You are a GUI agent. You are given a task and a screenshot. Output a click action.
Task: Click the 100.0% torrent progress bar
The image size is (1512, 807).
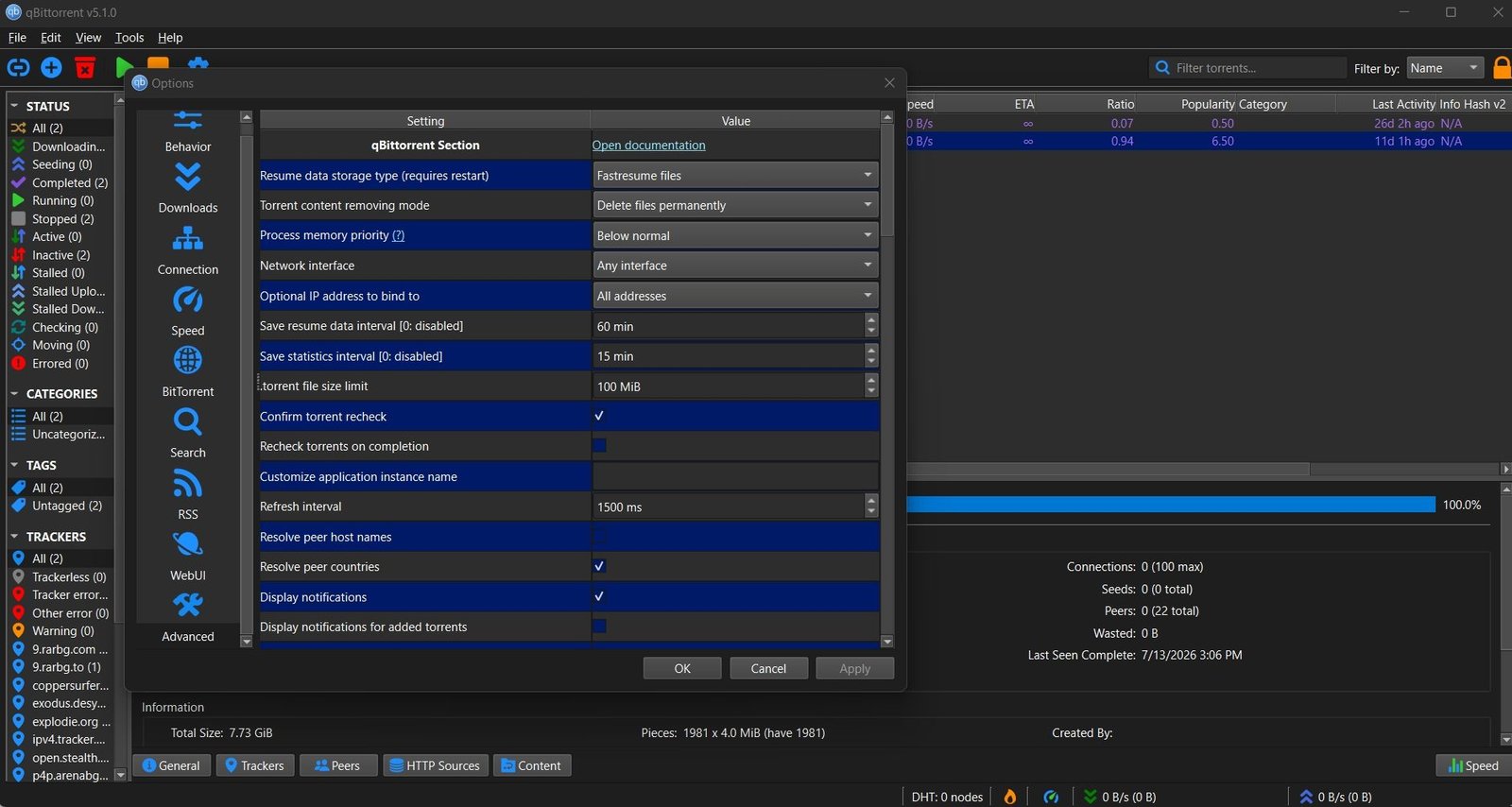[x=1171, y=505]
